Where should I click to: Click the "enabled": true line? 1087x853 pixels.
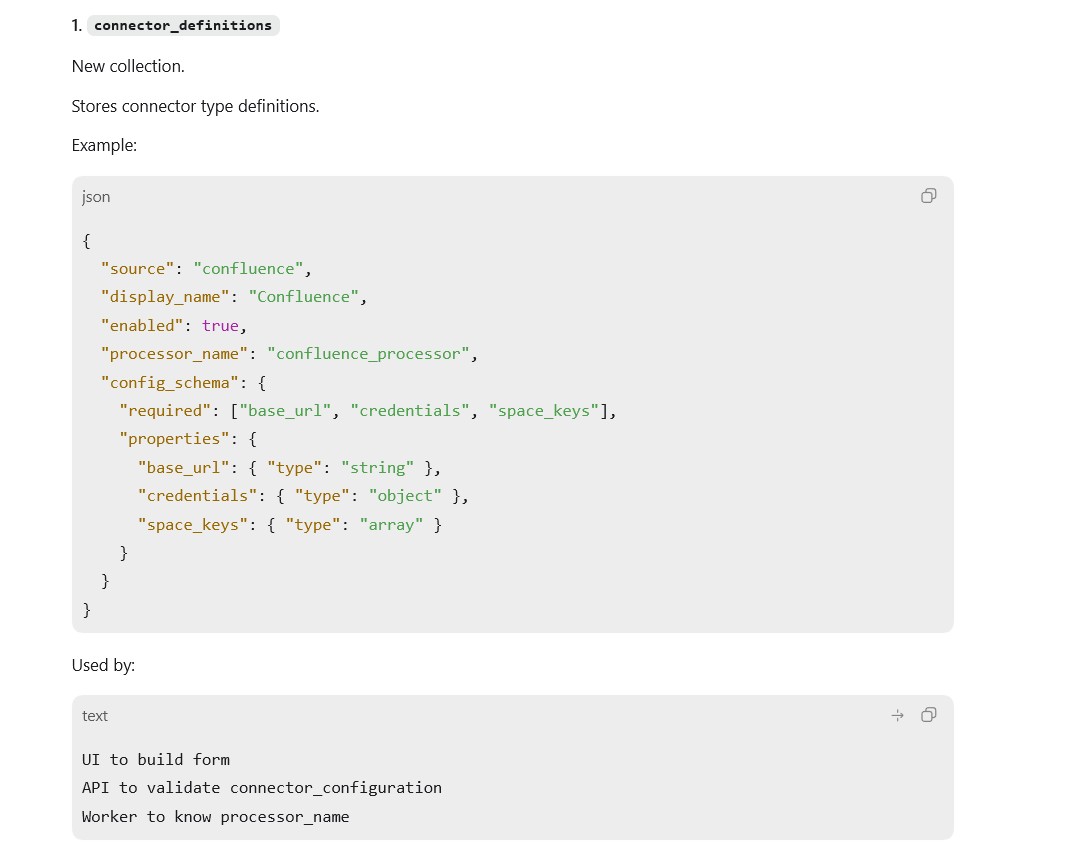coord(174,326)
